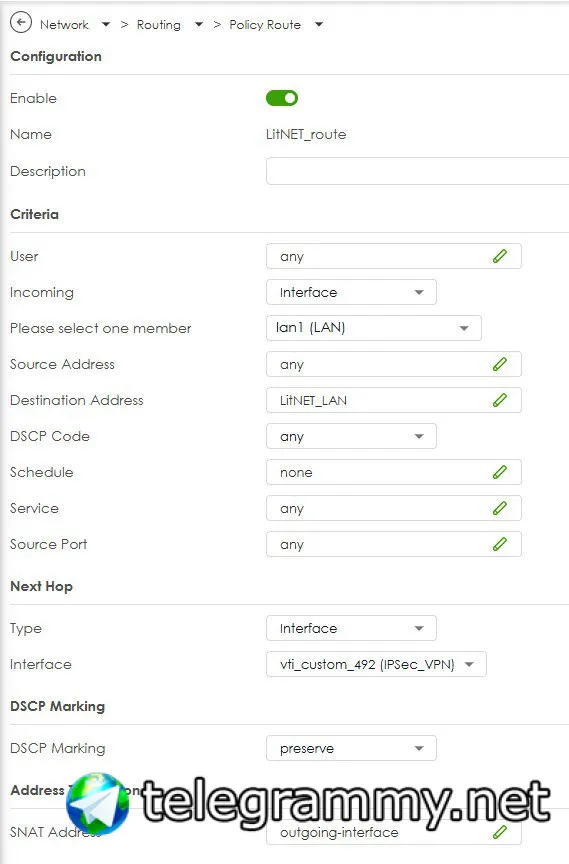
Task: Open DSCP Marking preserve dropdown
Action: tap(351, 748)
